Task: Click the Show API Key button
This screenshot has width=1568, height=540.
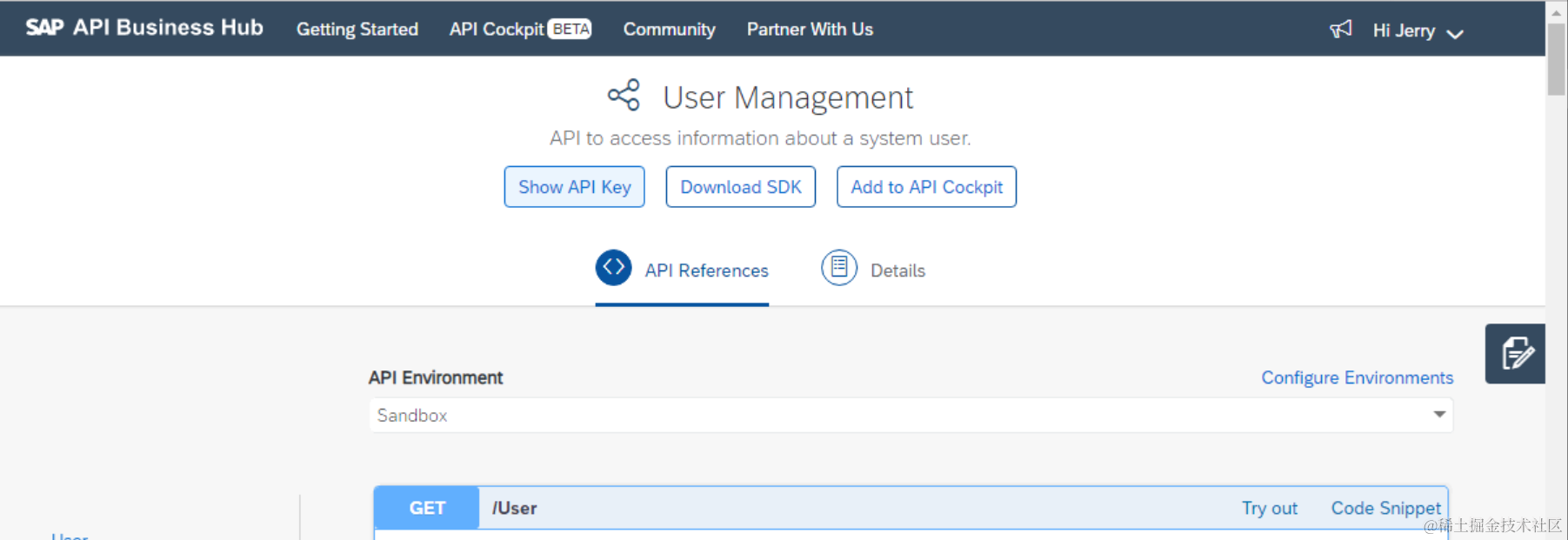Action: coord(574,187)
